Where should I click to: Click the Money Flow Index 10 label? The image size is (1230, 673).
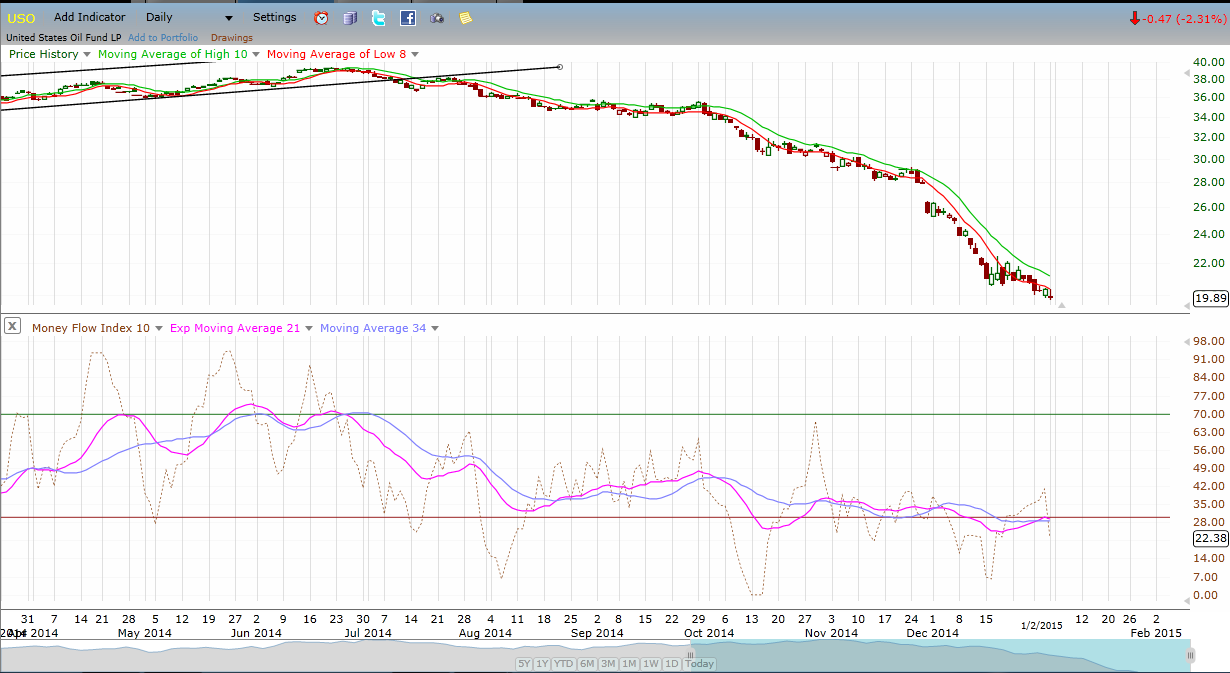[x=91, y=328]
